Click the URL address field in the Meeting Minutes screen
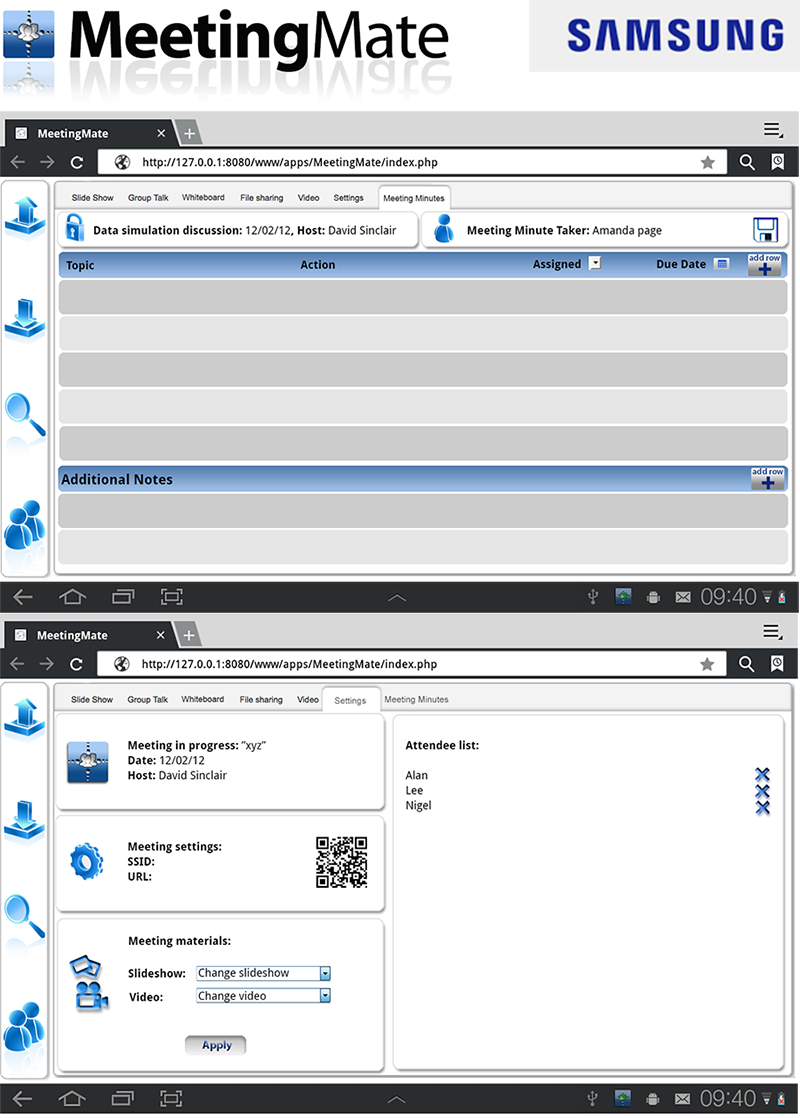The height and width of the screenshot is (1118, 800). (411, 163)
